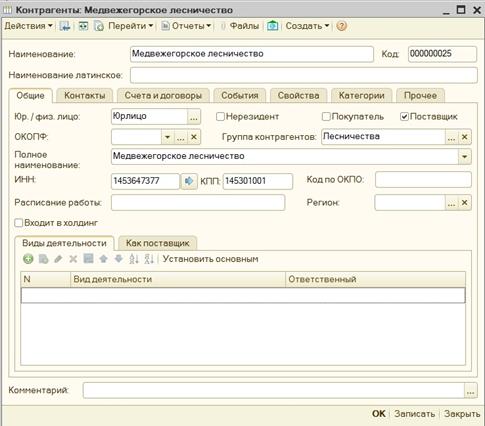Clear the ОКОПФ field with X button
This screenshot has width=485, height=426.
(194, 137)
